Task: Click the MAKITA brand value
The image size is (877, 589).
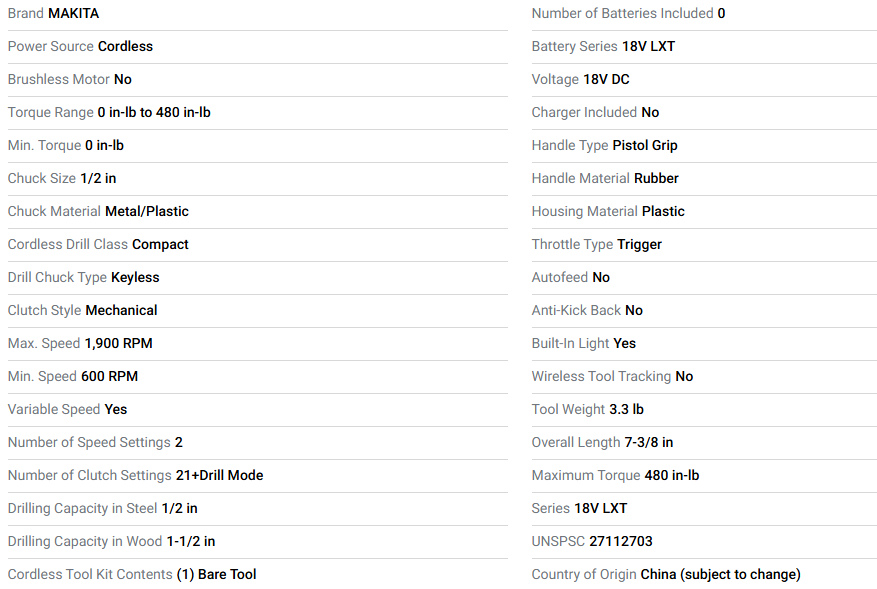Action: click(73, 13)
